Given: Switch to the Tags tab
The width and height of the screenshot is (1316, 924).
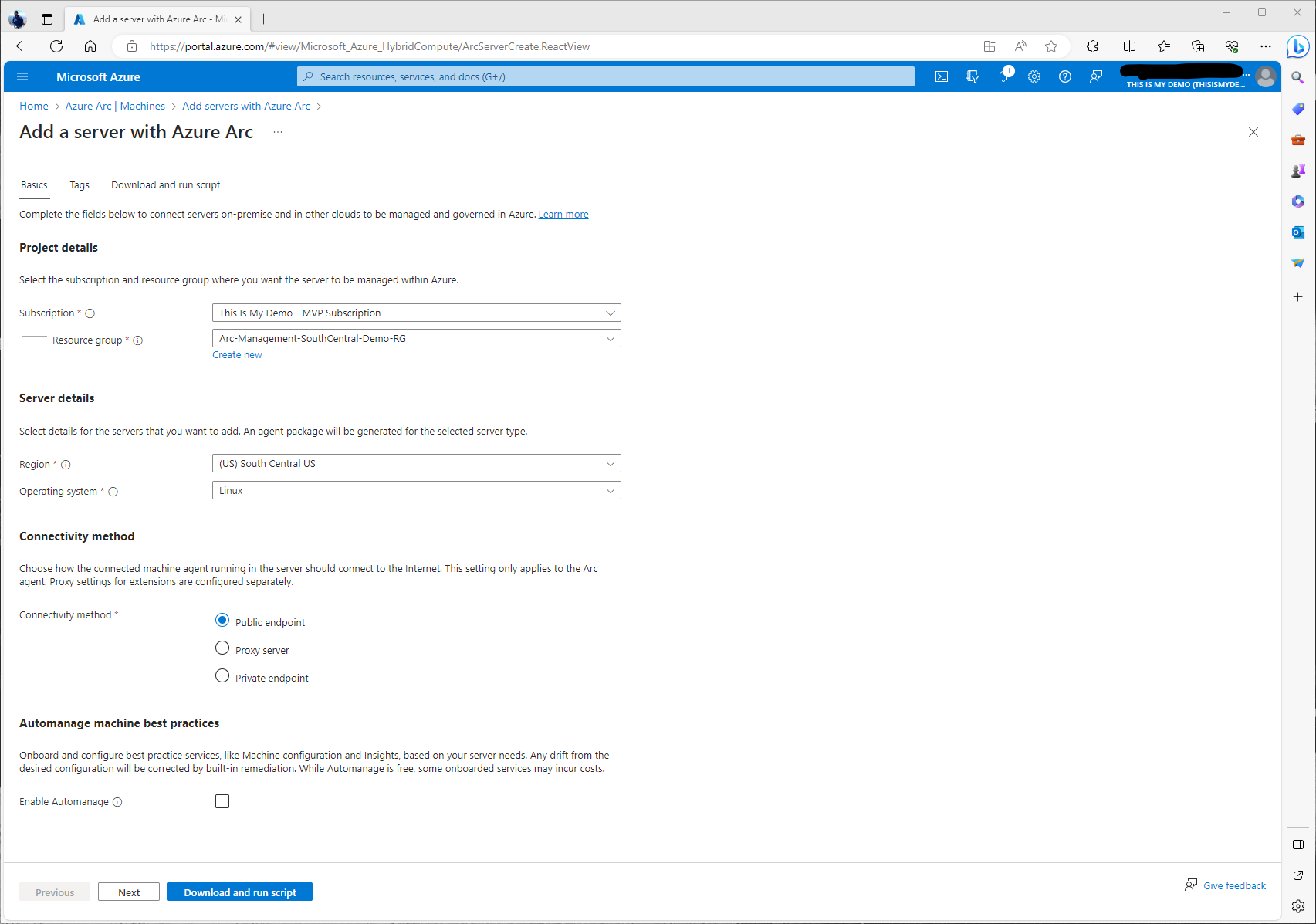Looking at the screenshot, I should [80, 185].
